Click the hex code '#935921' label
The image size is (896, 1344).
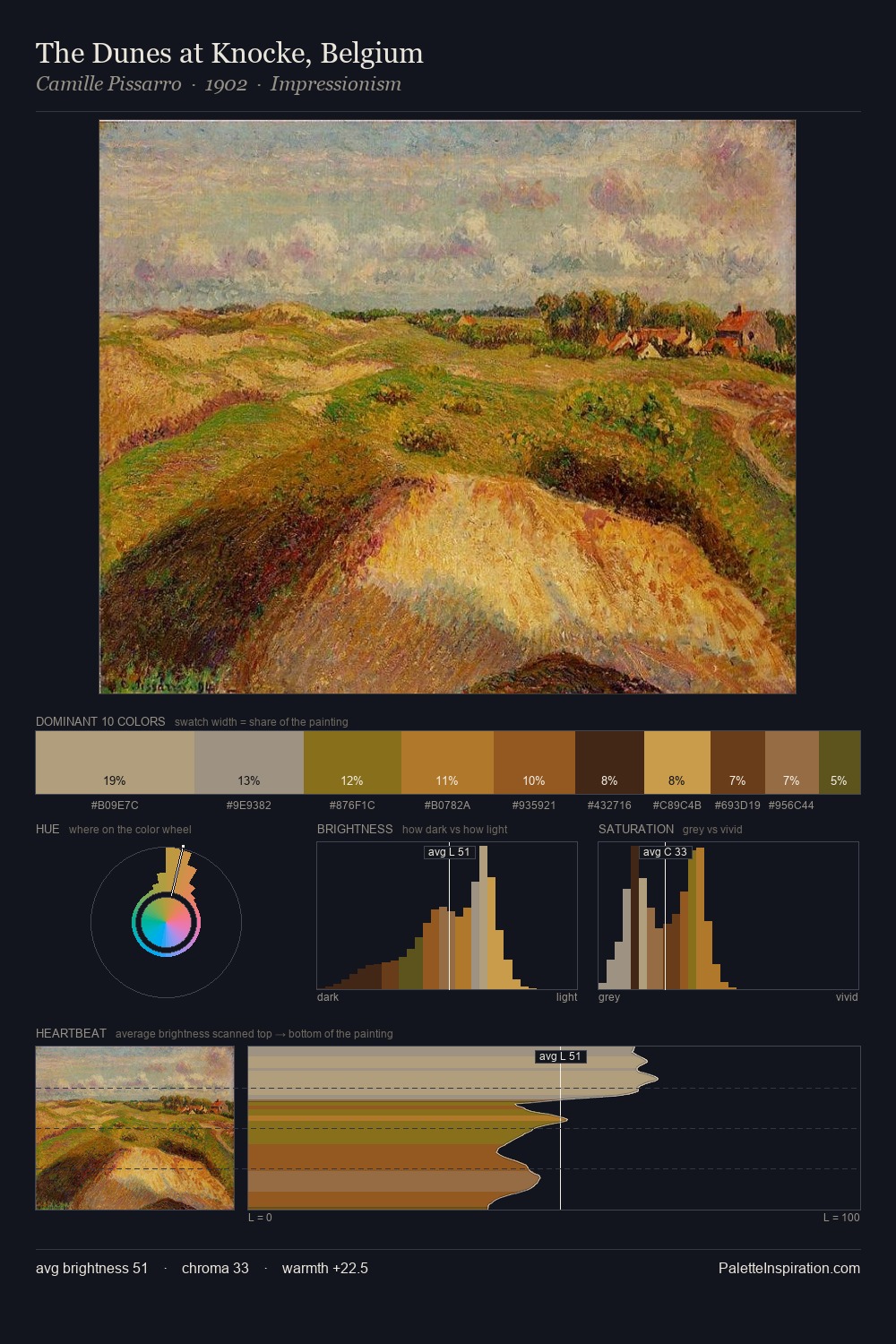click(x=534, y=806)
